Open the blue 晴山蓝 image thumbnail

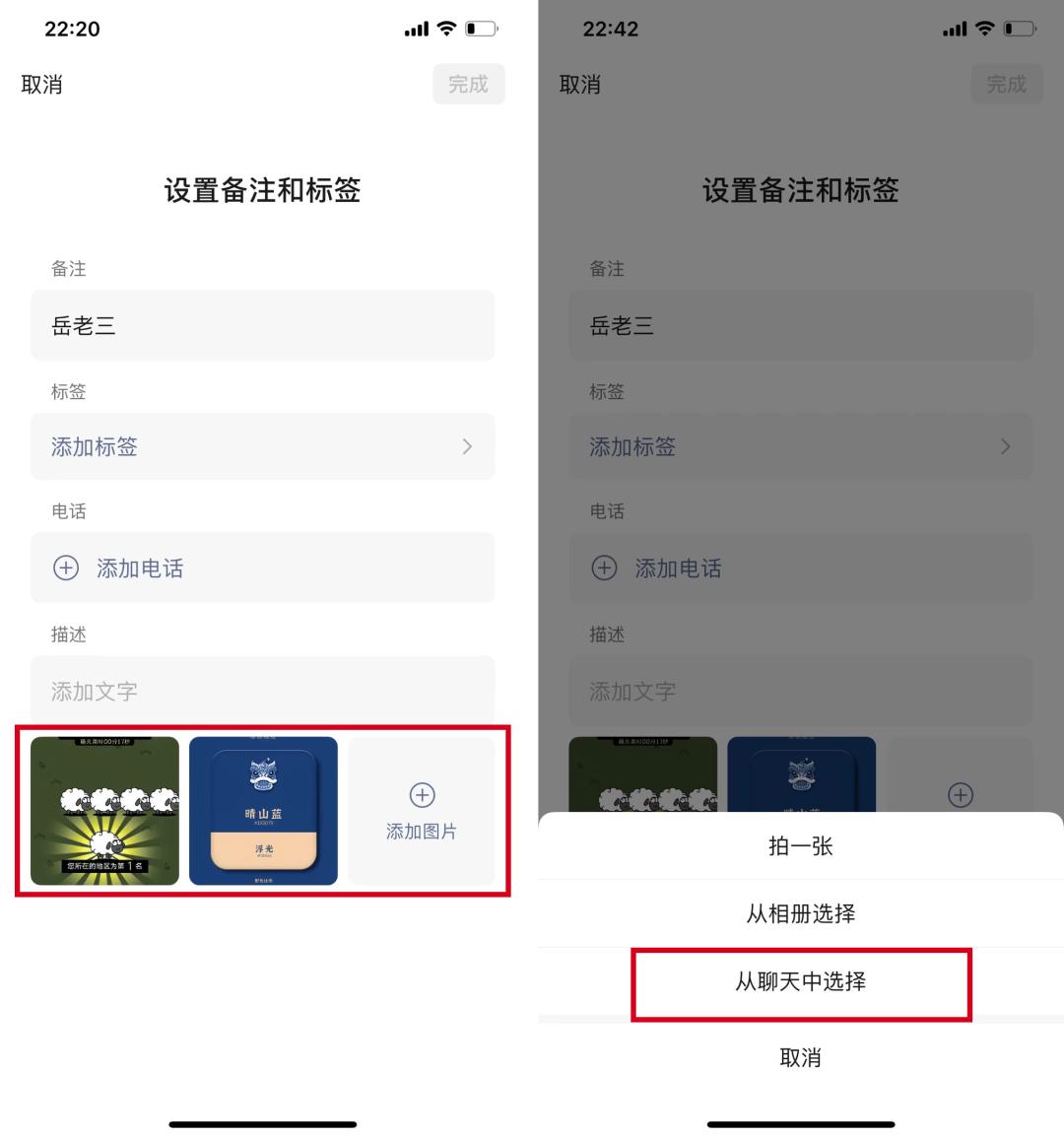coord(263,811)
